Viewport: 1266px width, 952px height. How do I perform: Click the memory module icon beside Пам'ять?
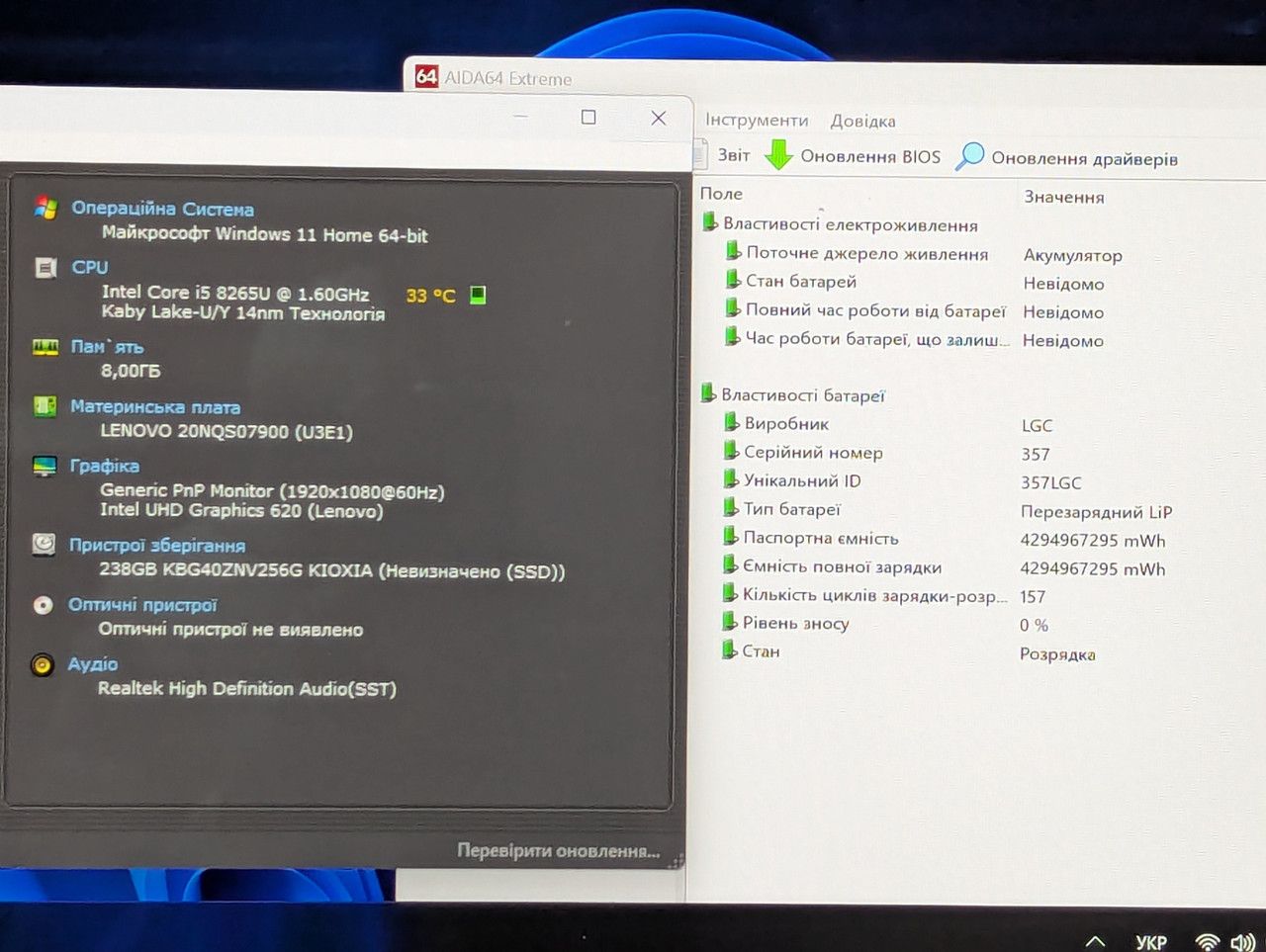pyautogui.click(x=45, y=347)
